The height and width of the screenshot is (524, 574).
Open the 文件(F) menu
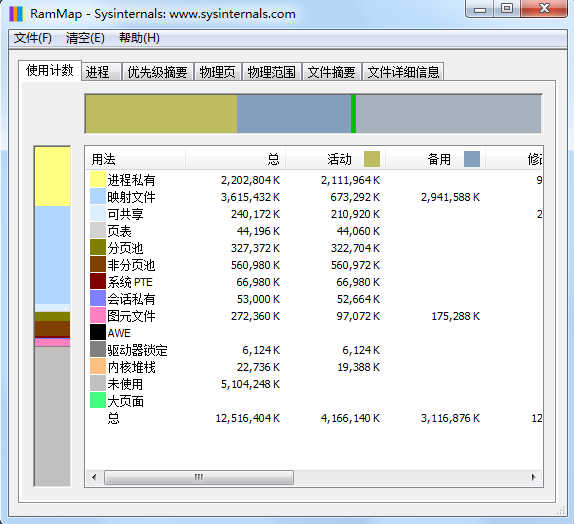33,38
